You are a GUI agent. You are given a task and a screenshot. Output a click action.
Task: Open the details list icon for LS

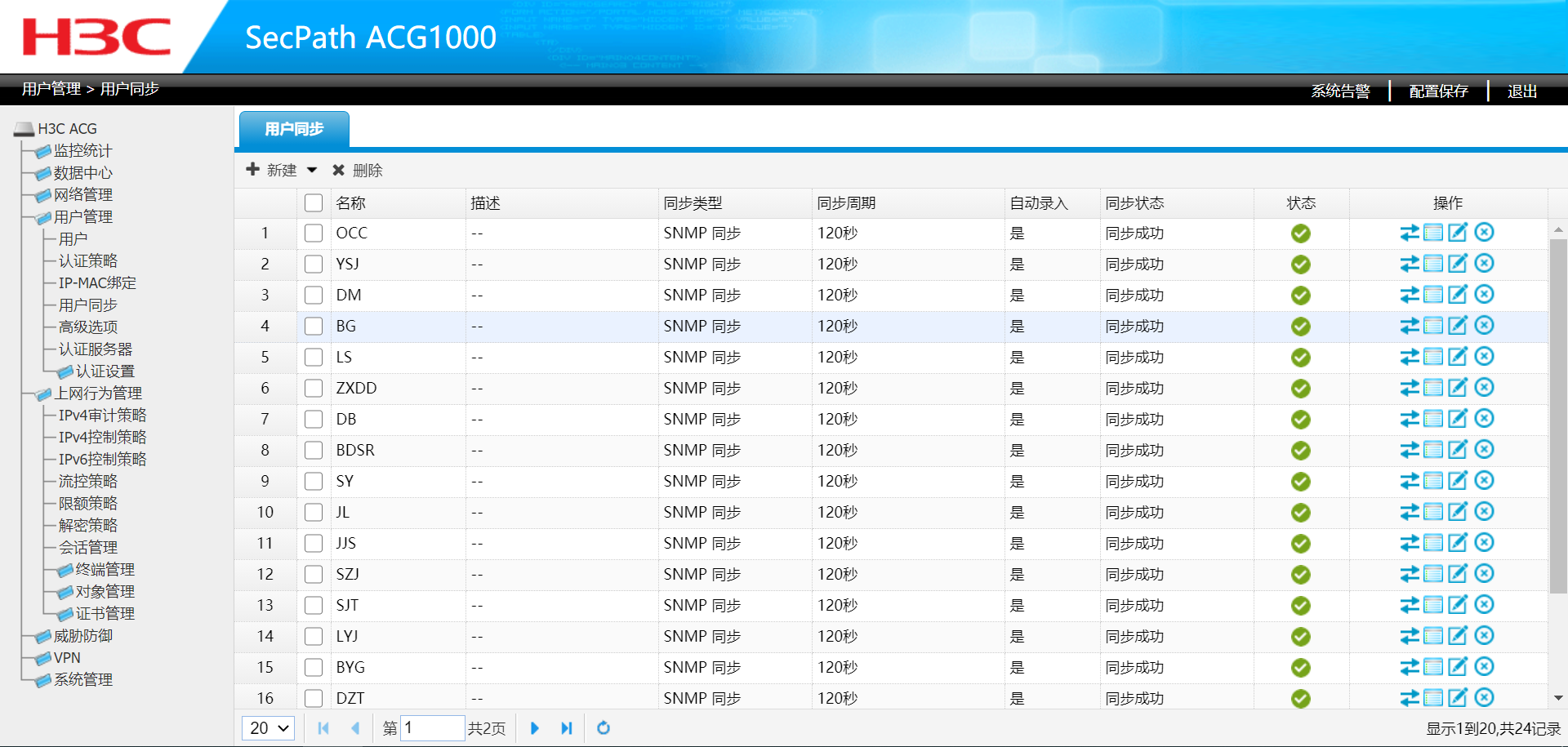(1433, 357)
